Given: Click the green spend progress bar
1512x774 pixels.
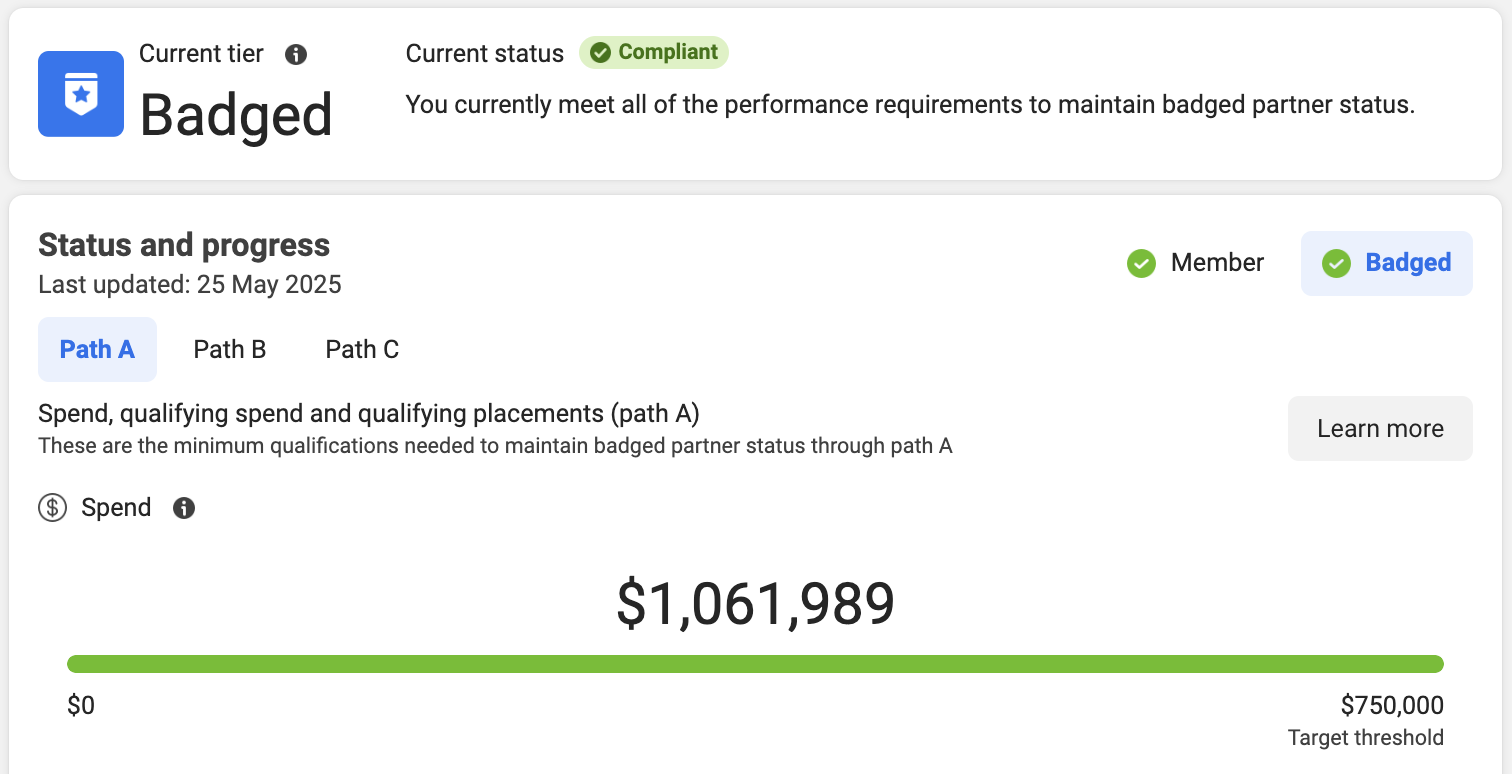Looking at the screenshot, I should (x=755, y=664).
